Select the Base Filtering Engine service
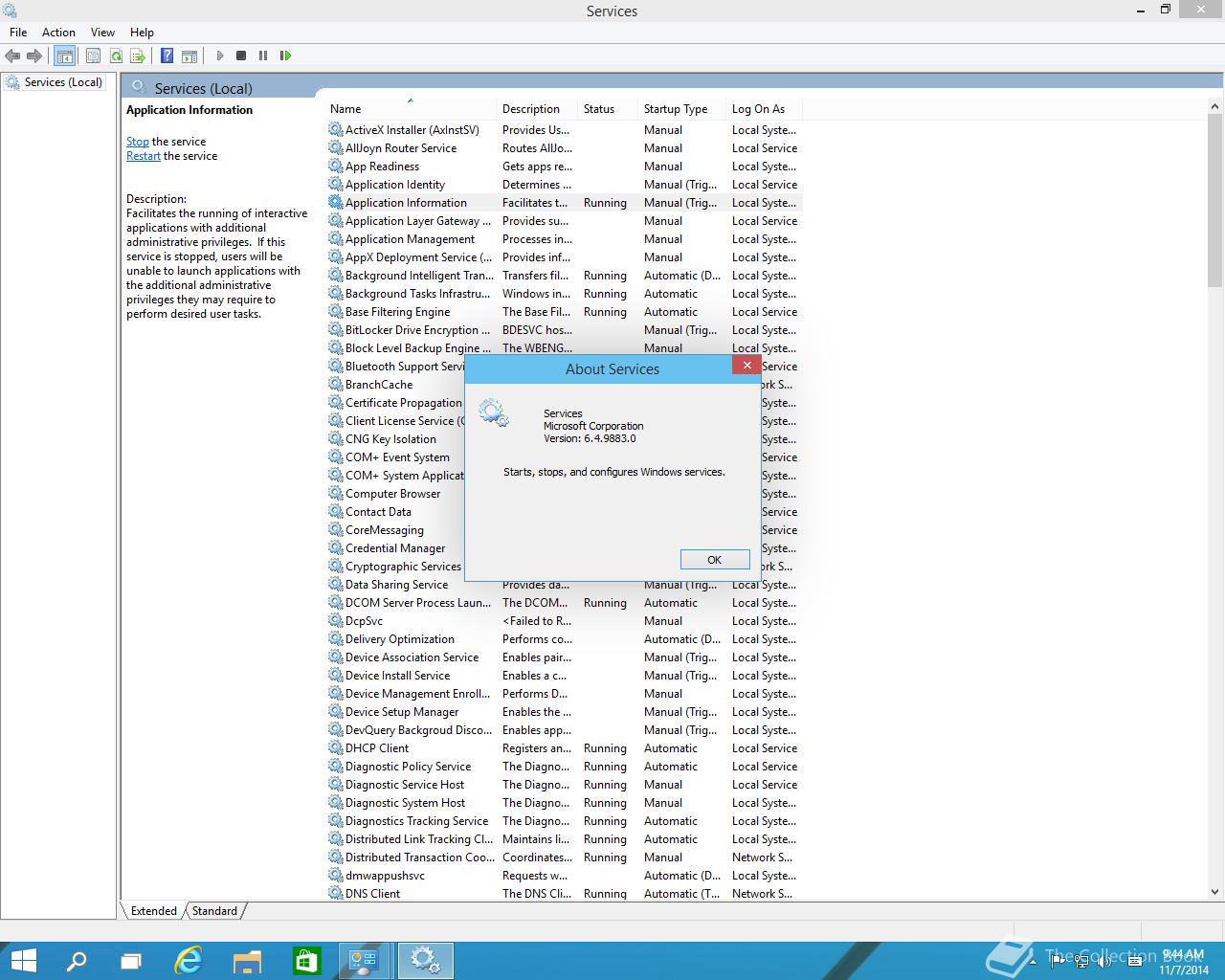 (565, 312)
